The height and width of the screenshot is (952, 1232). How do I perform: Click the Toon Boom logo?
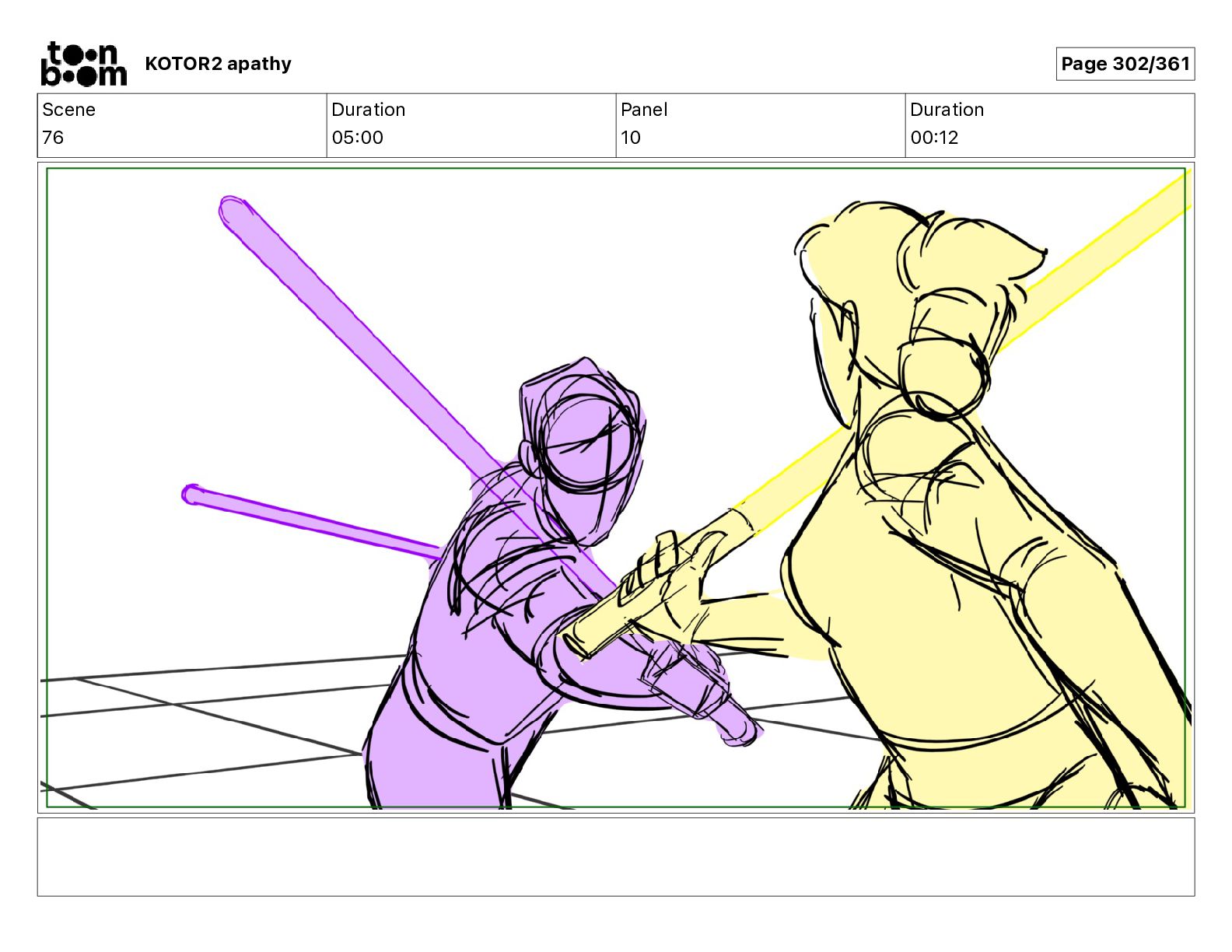(83, 64)
